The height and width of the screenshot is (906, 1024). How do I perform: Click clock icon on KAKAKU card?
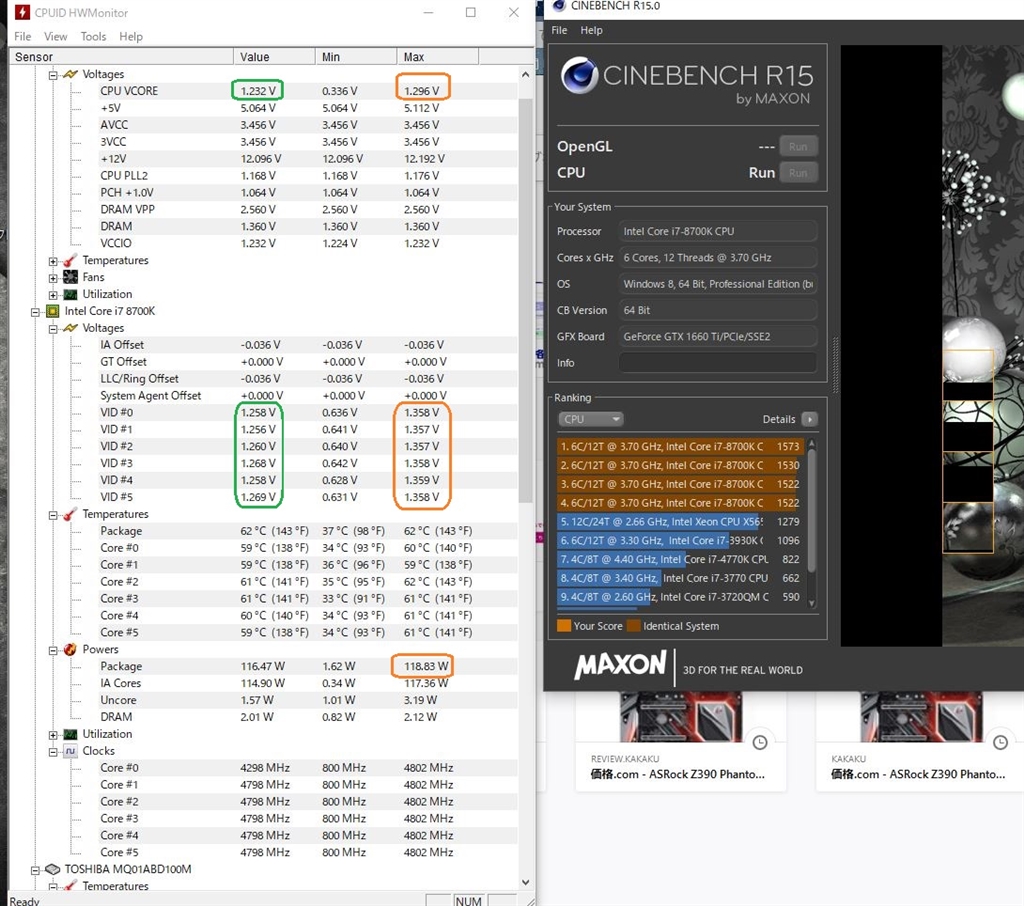point(1000,742)
